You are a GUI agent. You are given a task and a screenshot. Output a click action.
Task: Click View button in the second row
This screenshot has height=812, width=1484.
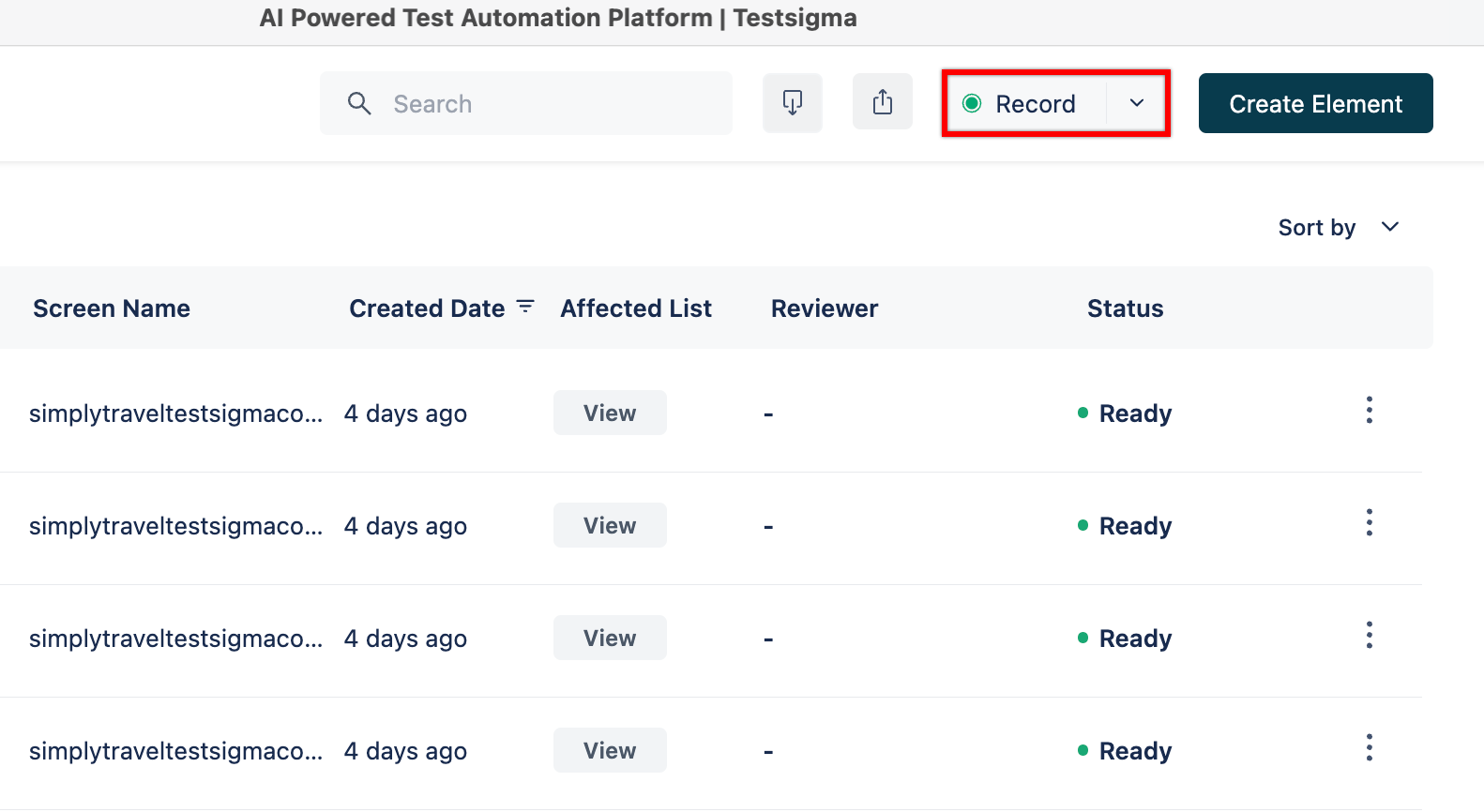pos(610,525)
